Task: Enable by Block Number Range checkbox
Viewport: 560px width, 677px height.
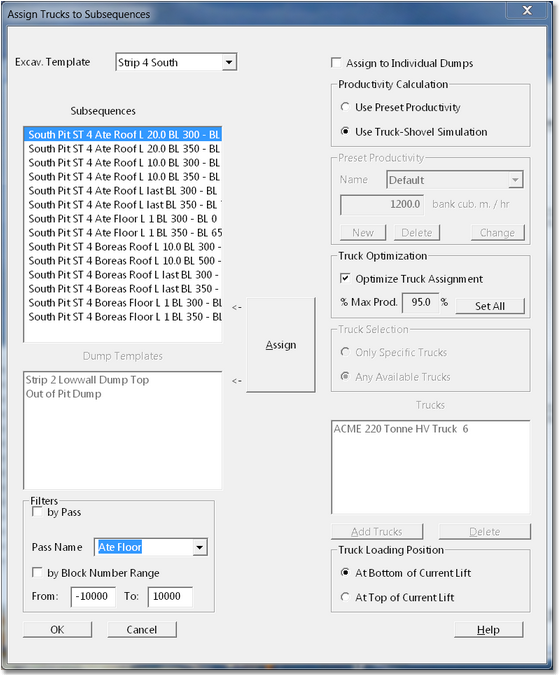Action: coord(38,573)
